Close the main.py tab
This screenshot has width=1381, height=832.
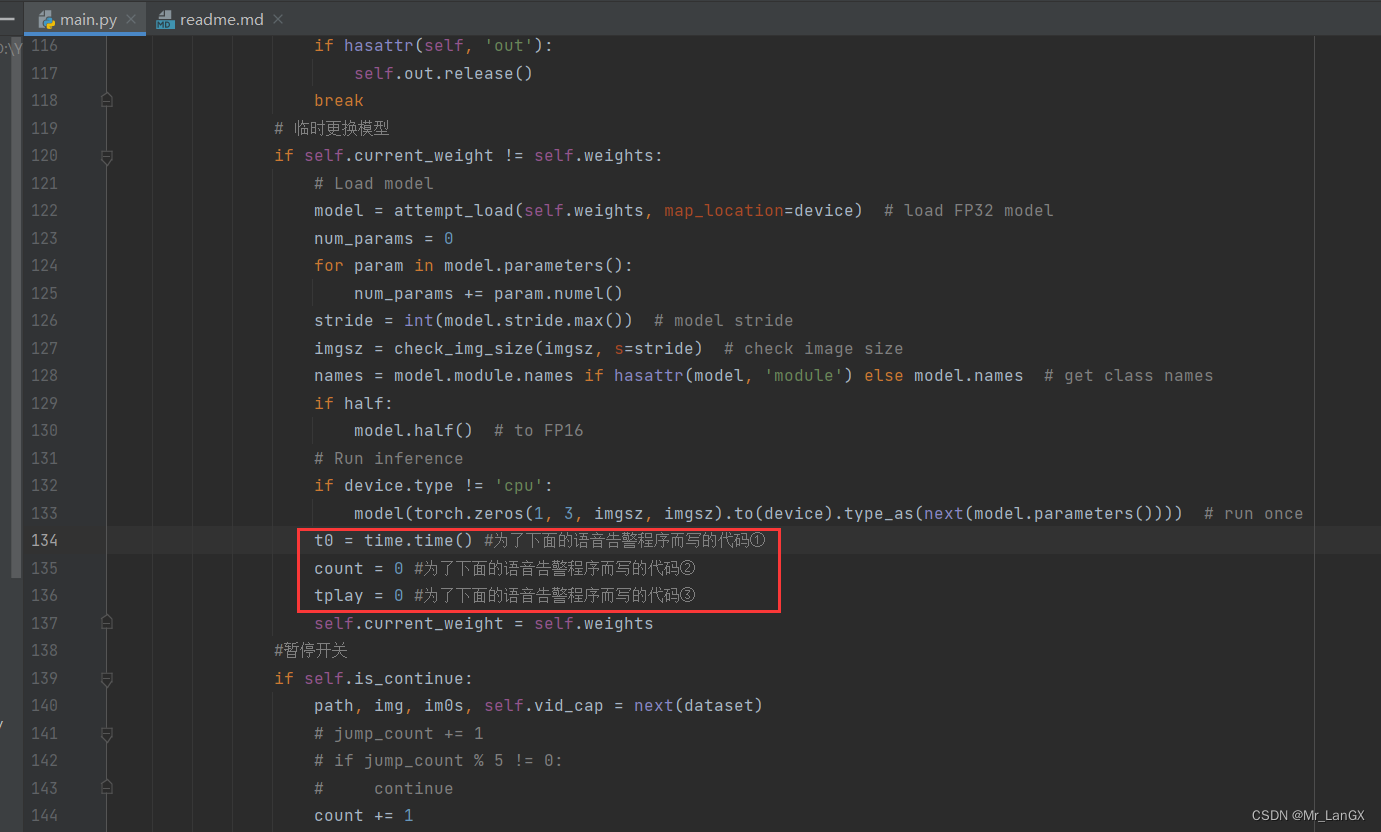click(x=131, y=19)
